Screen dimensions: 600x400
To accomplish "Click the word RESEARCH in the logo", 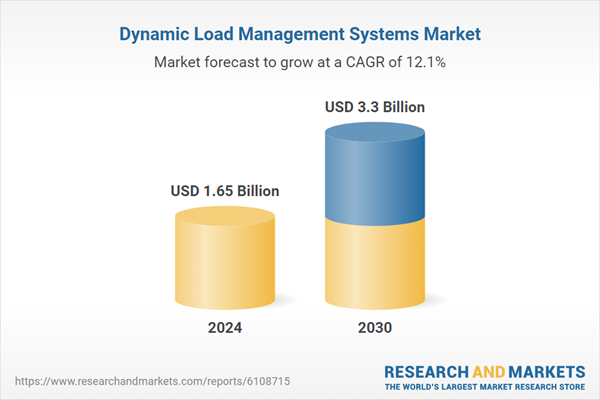I will click(x=427, y=370).
